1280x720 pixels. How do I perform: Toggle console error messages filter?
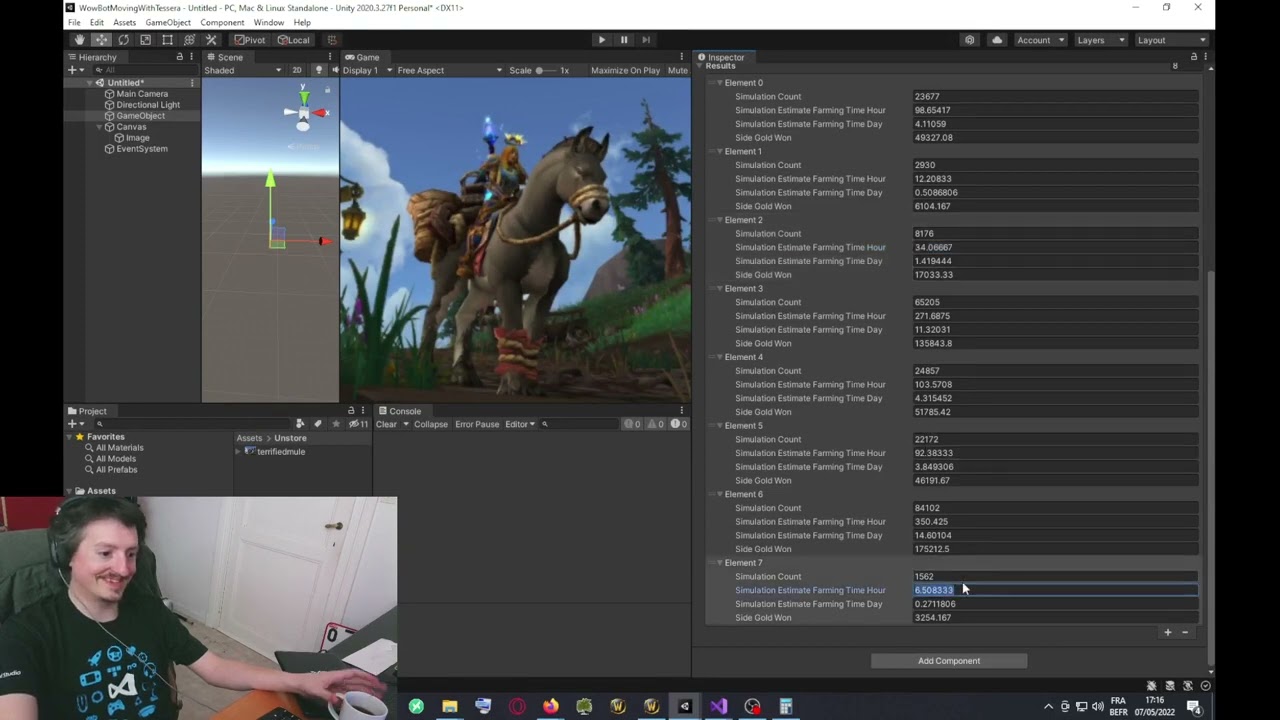click(678, 424)
